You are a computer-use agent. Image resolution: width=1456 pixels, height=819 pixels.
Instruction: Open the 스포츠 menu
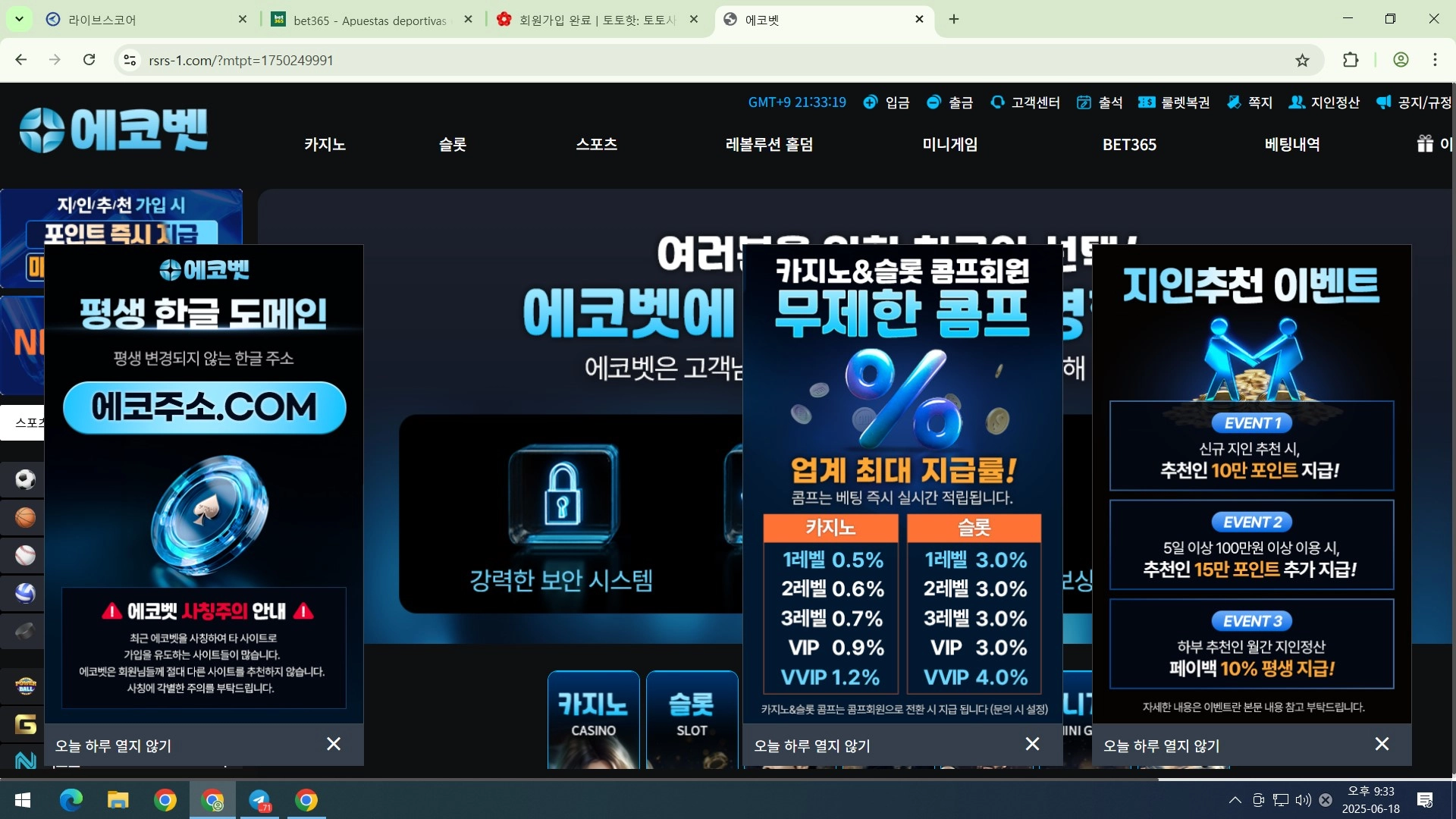click(597, 144)
